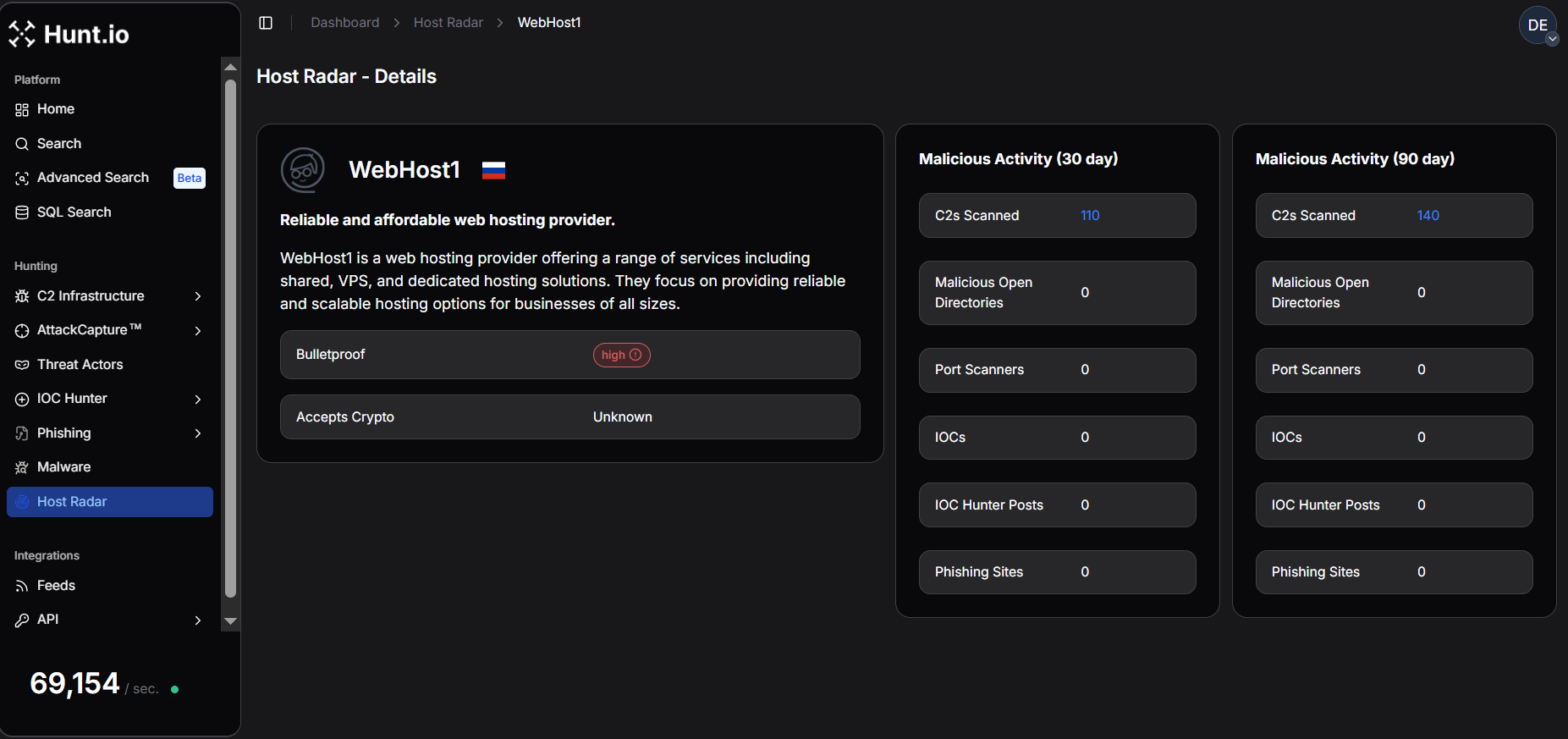Click the Threat Actors mask icon
Viewport: 1568px width, 739px height.
[x=22, y=365]
